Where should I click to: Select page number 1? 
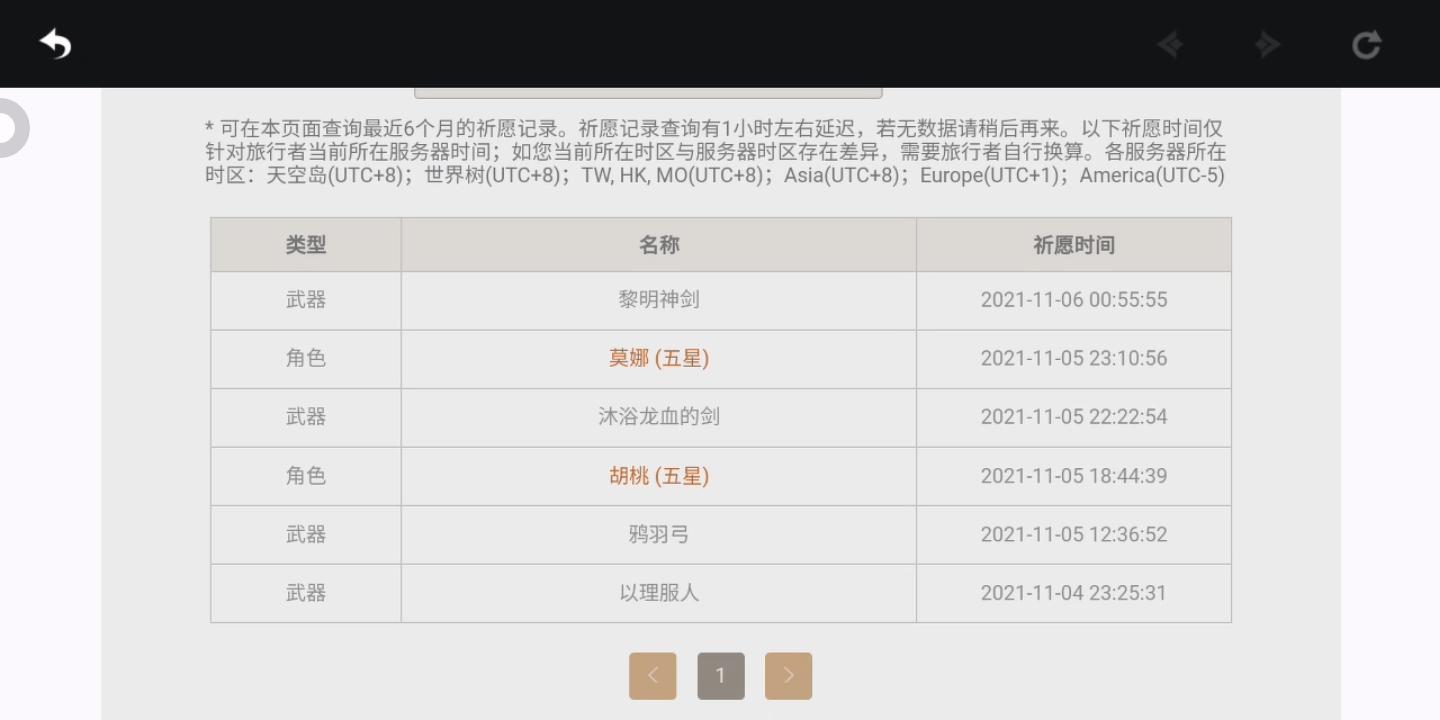[721, 676]
